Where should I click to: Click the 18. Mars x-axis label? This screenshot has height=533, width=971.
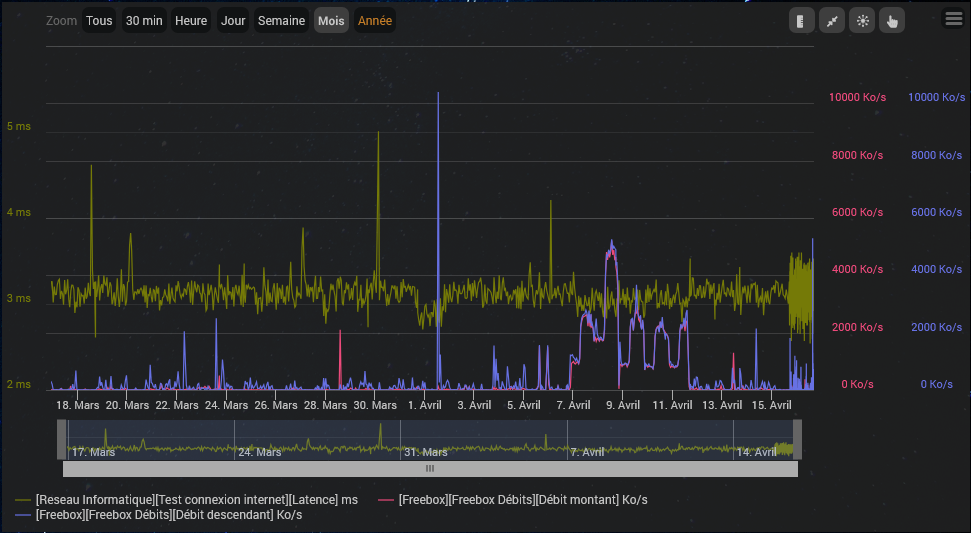coord(77,405)
